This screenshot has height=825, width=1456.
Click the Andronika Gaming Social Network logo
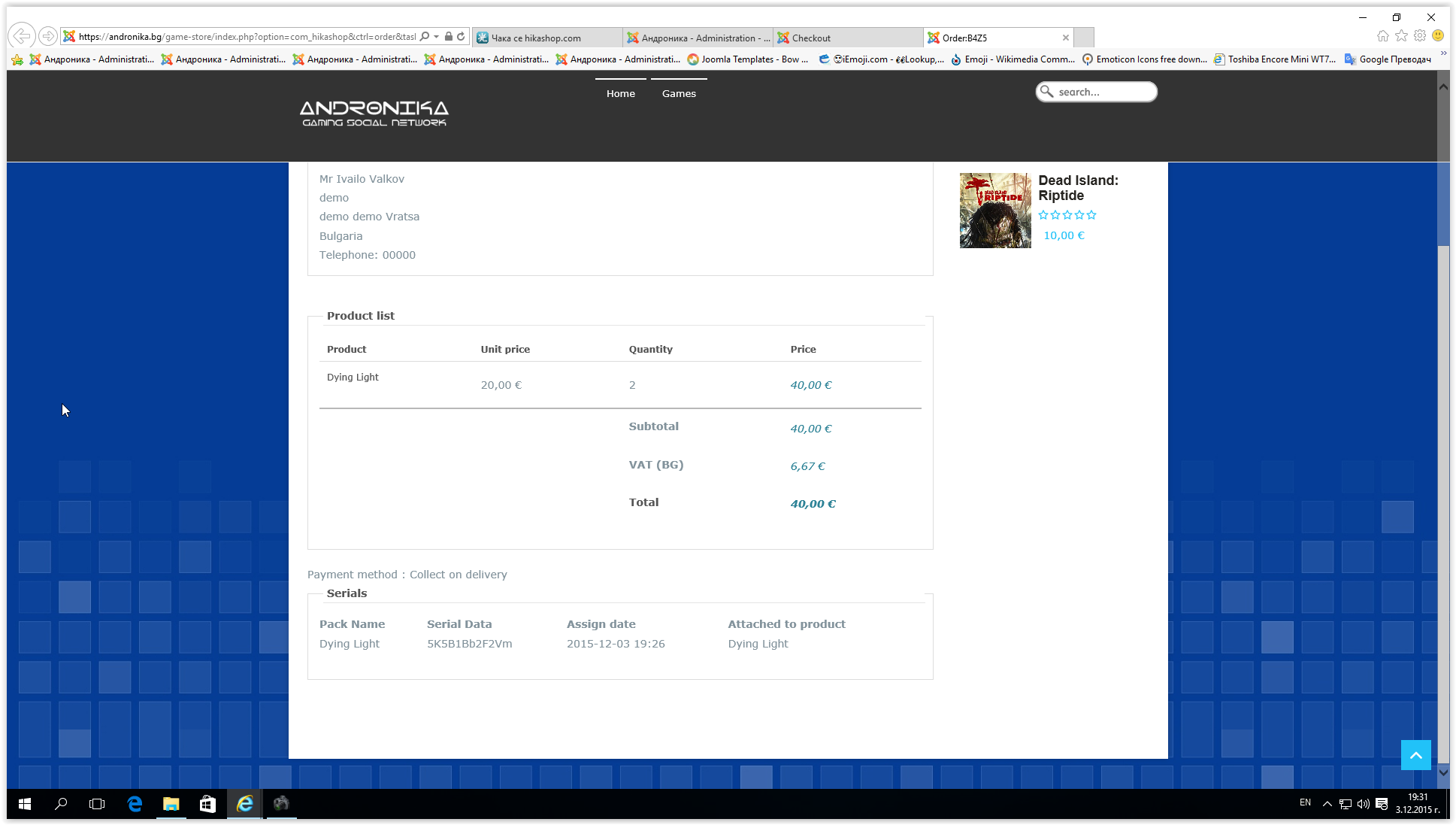[x=374, y=114]
